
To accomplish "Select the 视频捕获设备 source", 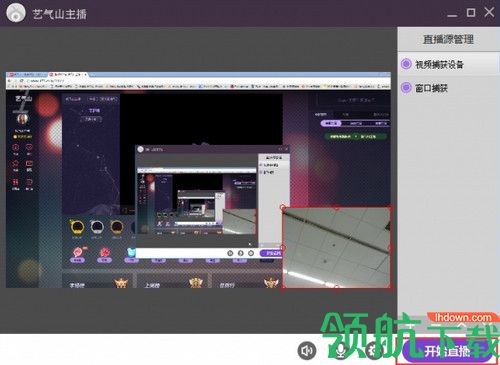I will click(449, 64).
